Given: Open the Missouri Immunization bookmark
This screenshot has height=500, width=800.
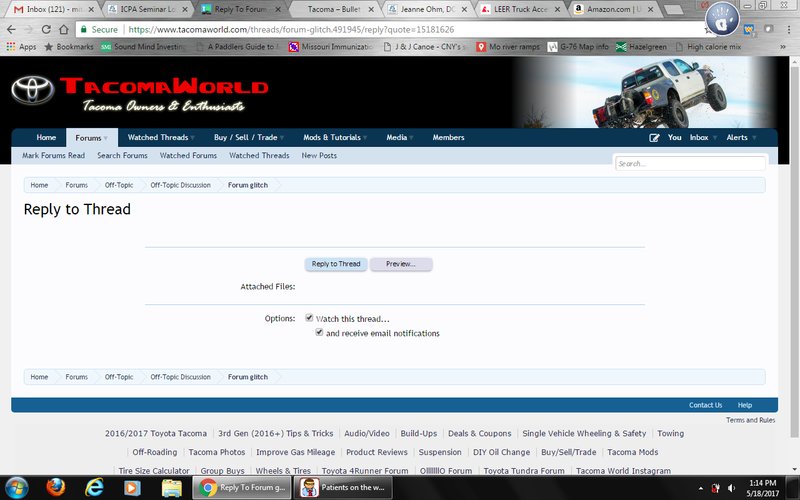Looking at the screenshot, I should pyautogui.click(x=331, y=47).
